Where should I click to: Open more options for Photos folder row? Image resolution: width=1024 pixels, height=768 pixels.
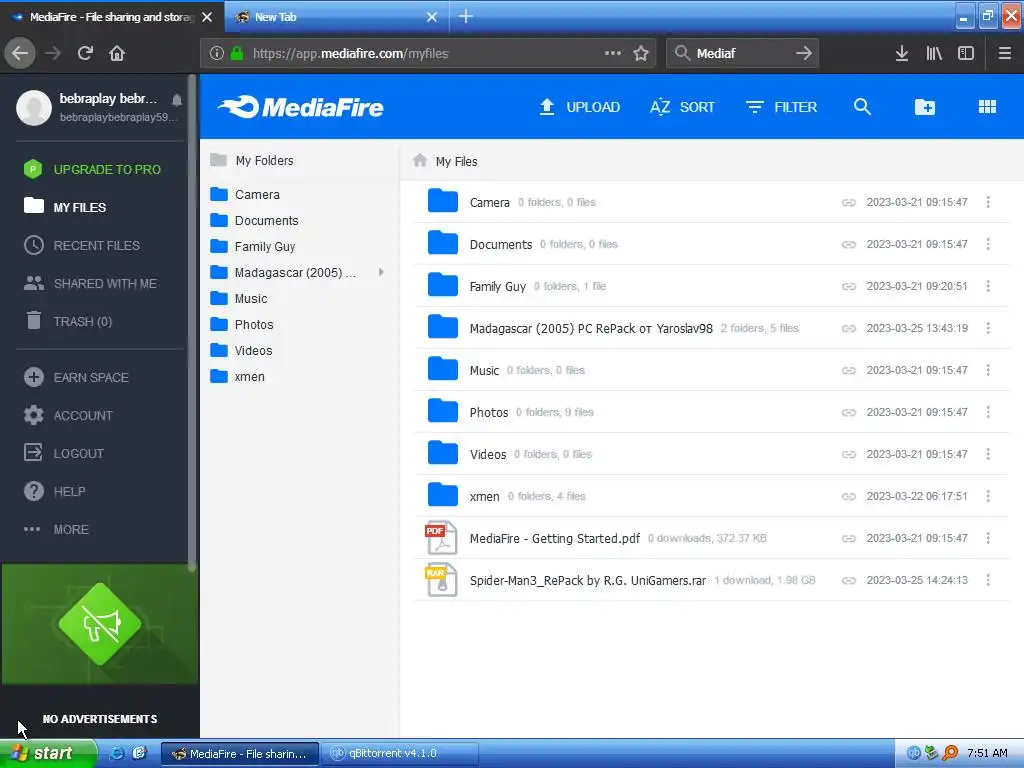[x=988, y=412]
